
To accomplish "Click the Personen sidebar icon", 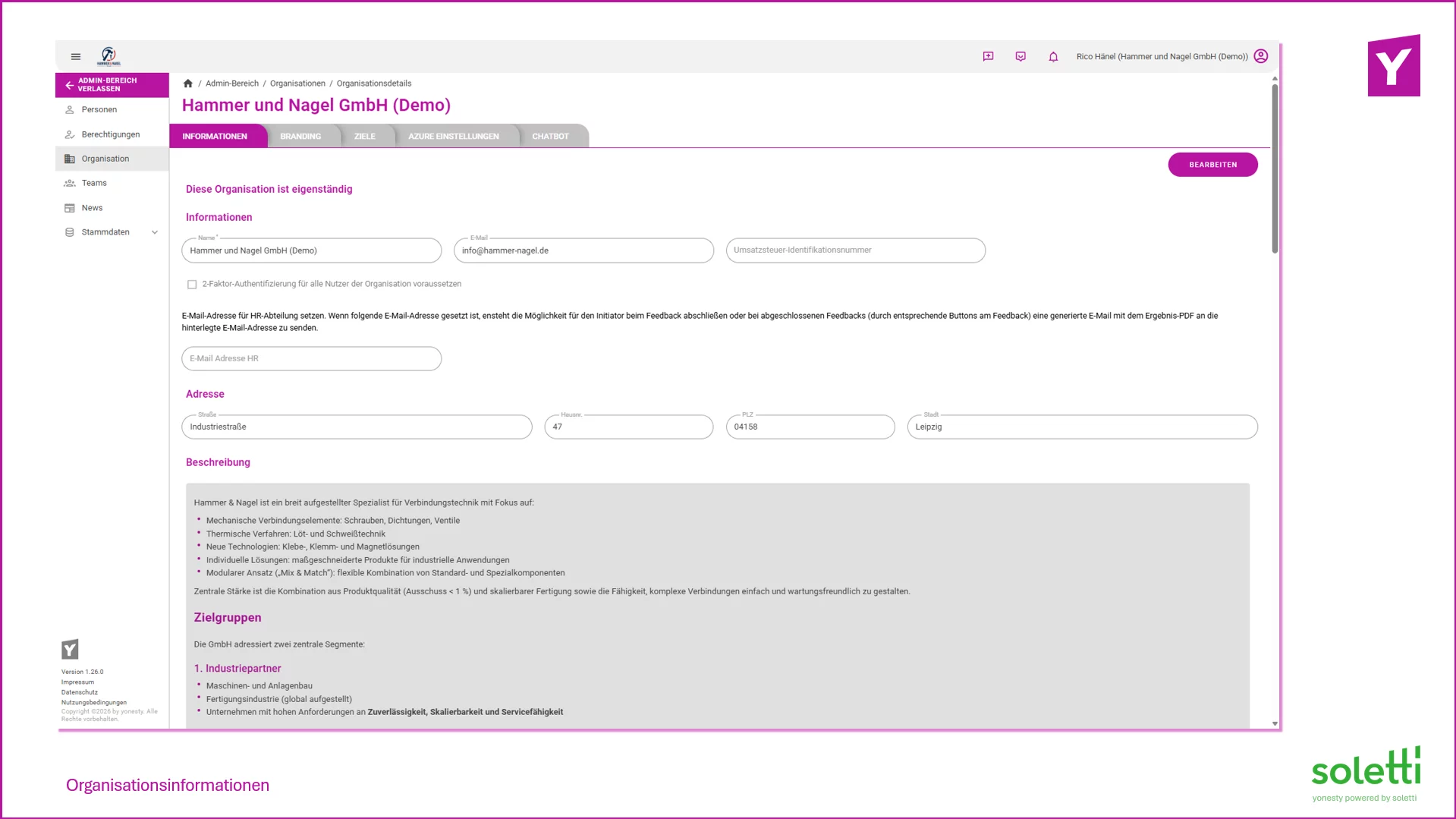I will click(x=70, y=110).
